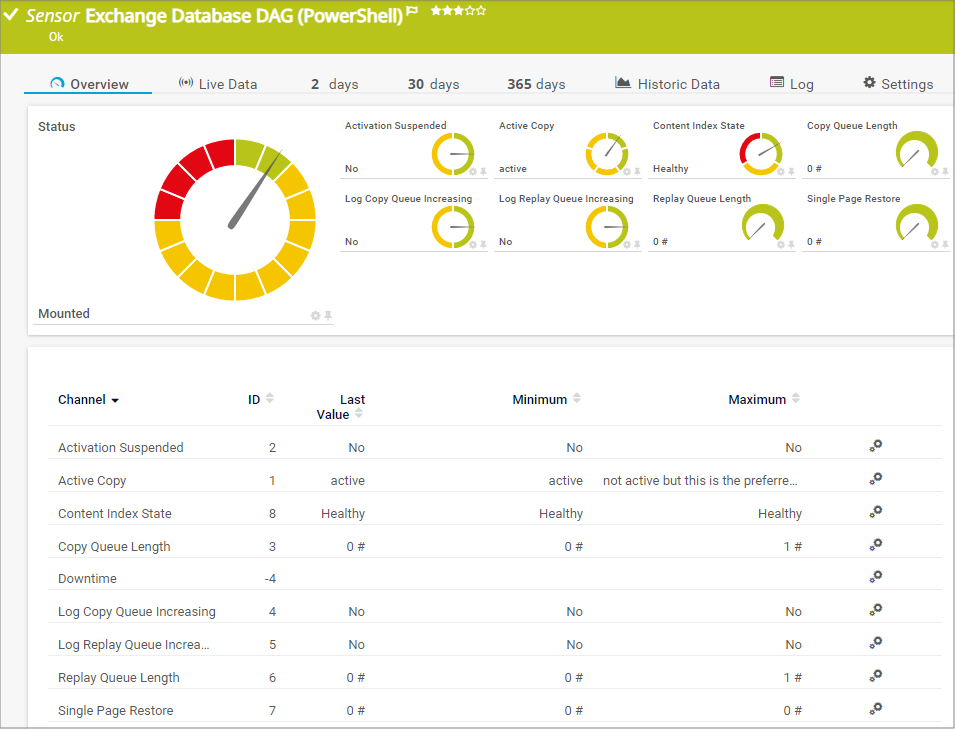Click the gear icon in Downtime row
The width and height of the screenshot is (955, 729).
(875, 577)
